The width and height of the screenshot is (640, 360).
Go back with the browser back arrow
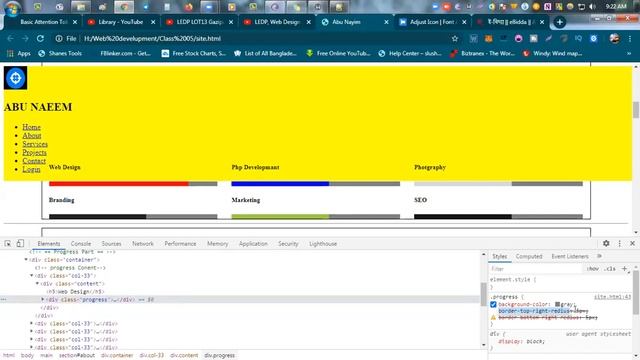tap(10, 38)
